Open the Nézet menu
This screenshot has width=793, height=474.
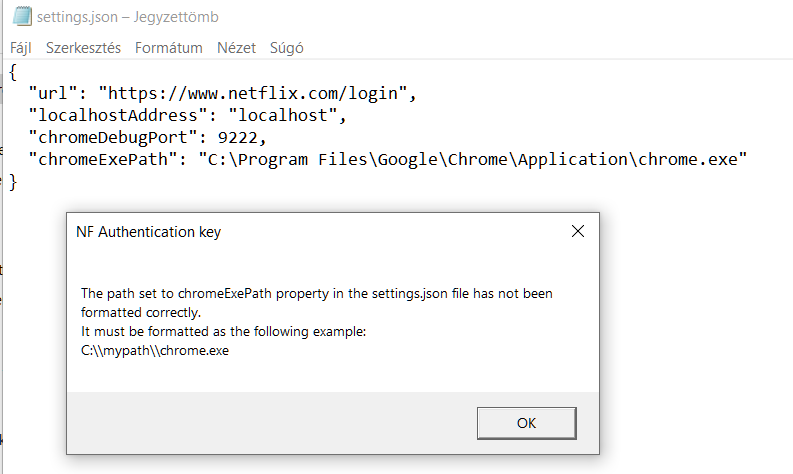pos(236,48)
